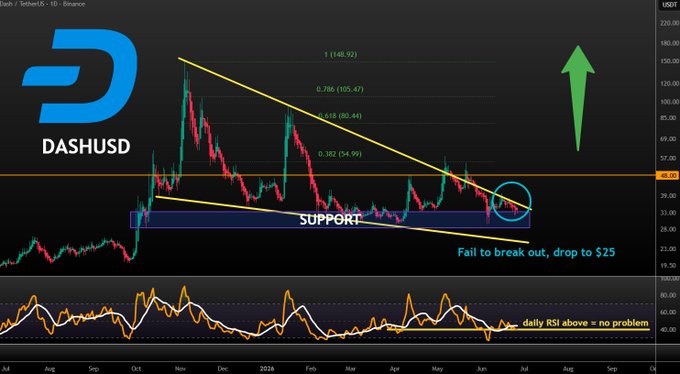Click the 220.00 price axis label
This screenshot has width=680, height=374.
[670, 23]
